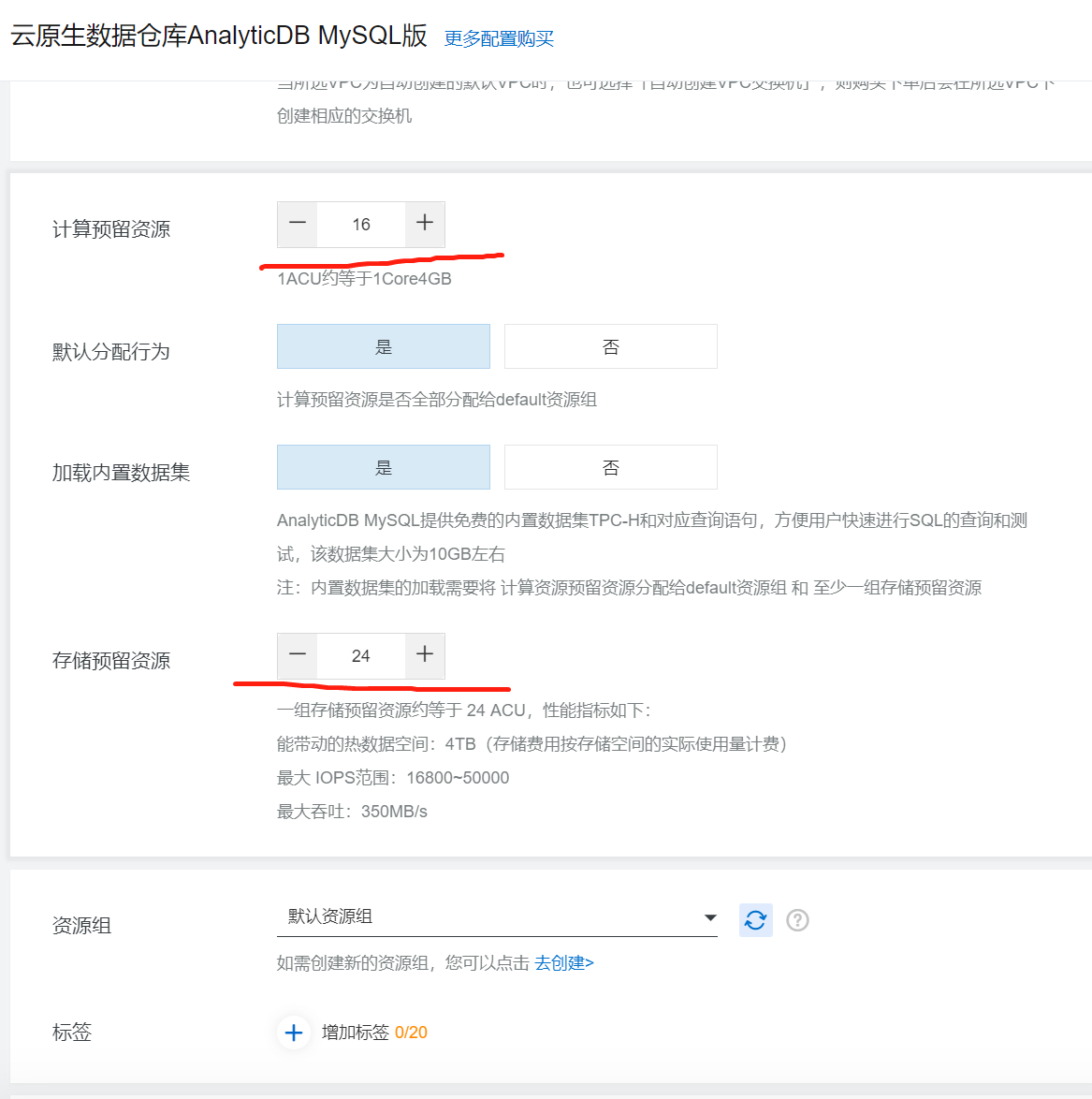The height and width of the screenshot is (1099, 1092).
Task: Edit the 存储预留资源 number field showing 24
Action: point(361,656)
